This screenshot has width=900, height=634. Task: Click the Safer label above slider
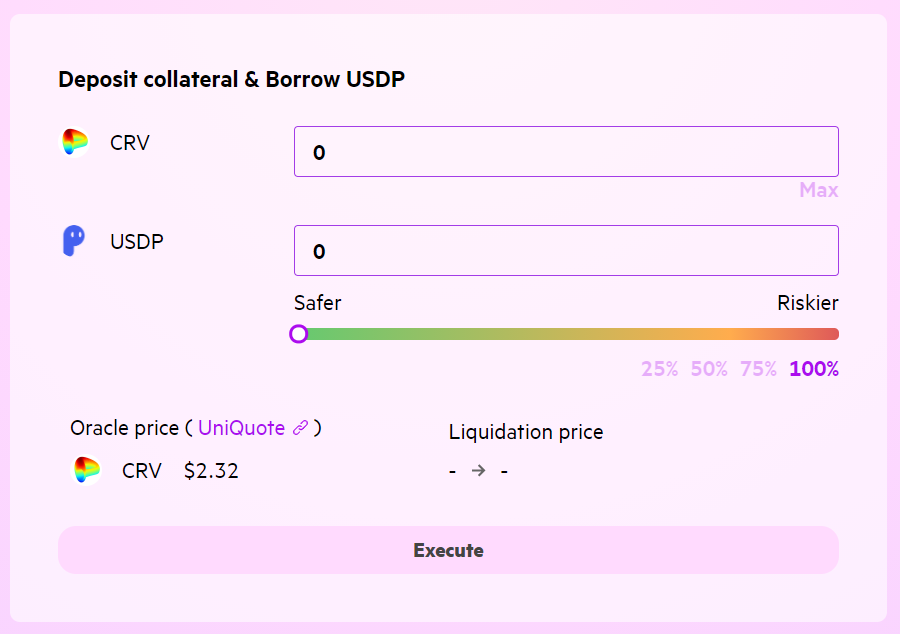317,303
